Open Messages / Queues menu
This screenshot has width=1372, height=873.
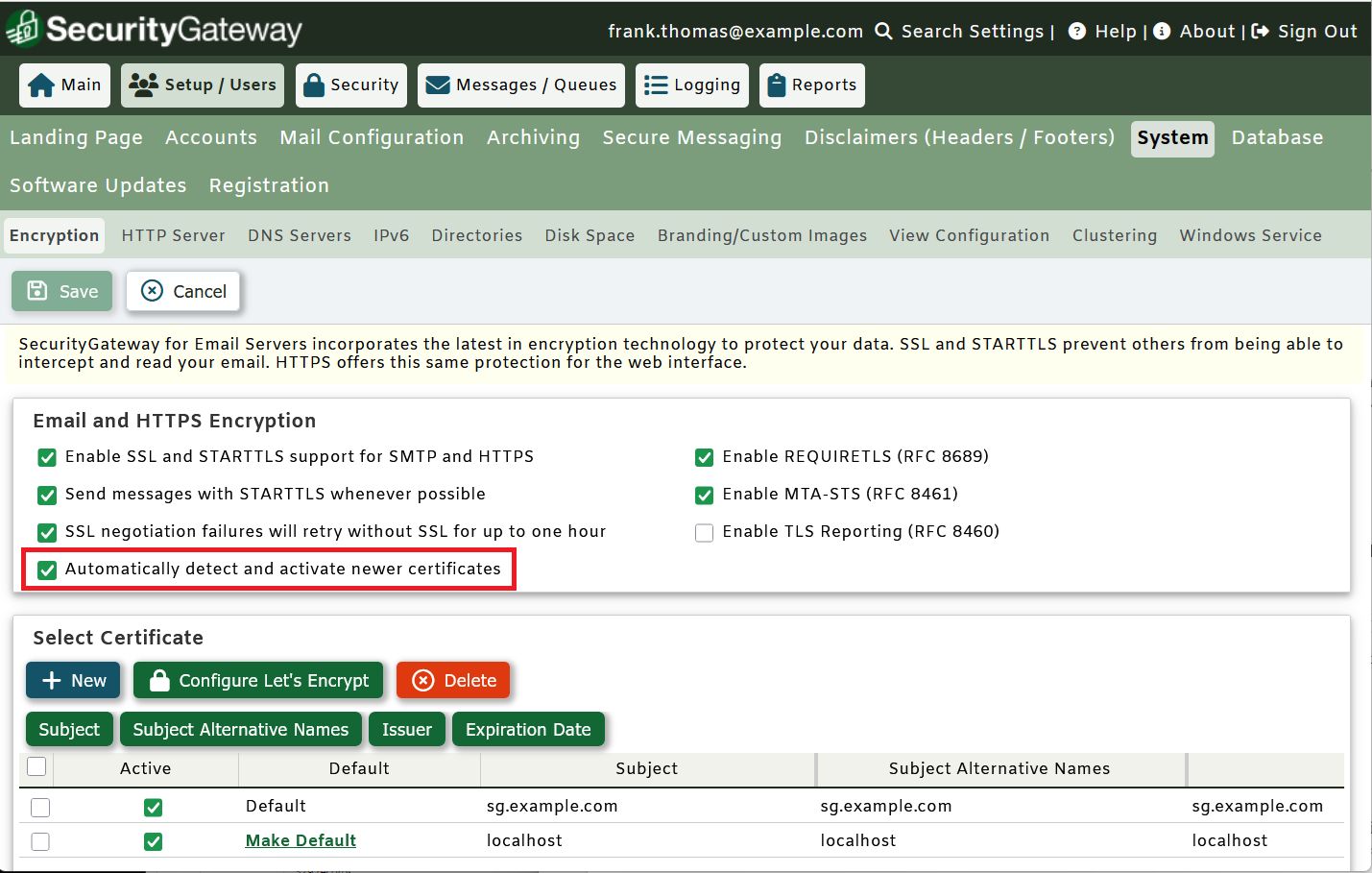click(521, 85)
